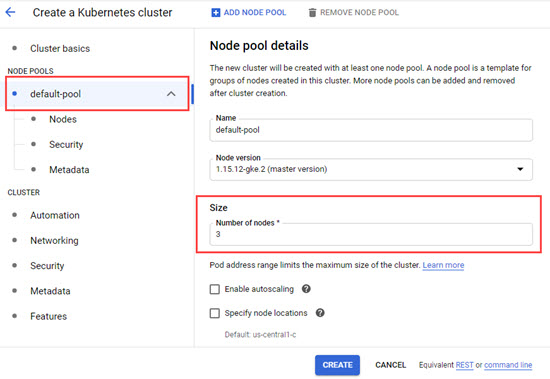Click the CLUSTER sidebar heading
The image size is (550, 379).
(x=24, y=192)
